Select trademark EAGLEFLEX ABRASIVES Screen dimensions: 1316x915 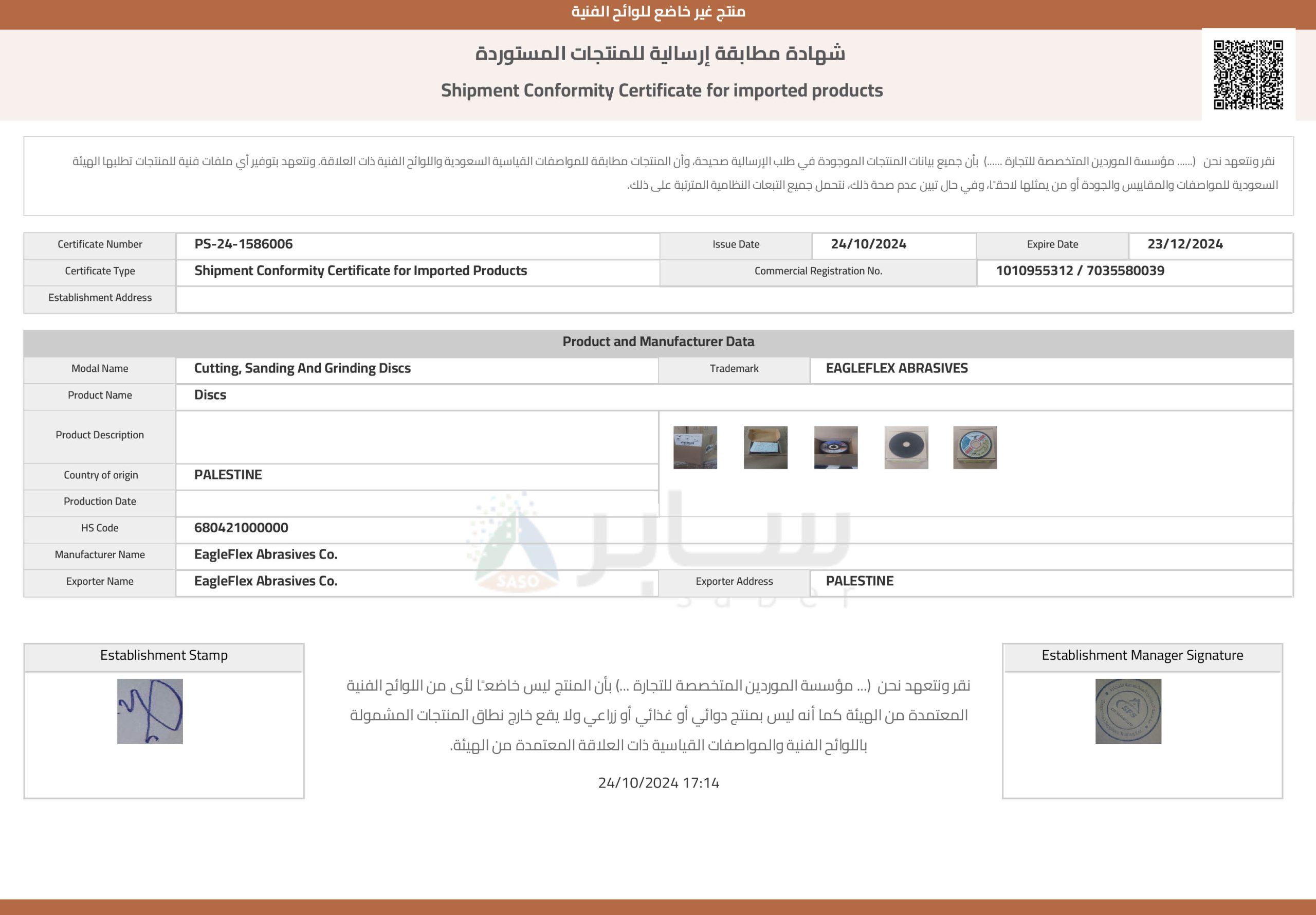click(897, 368)
